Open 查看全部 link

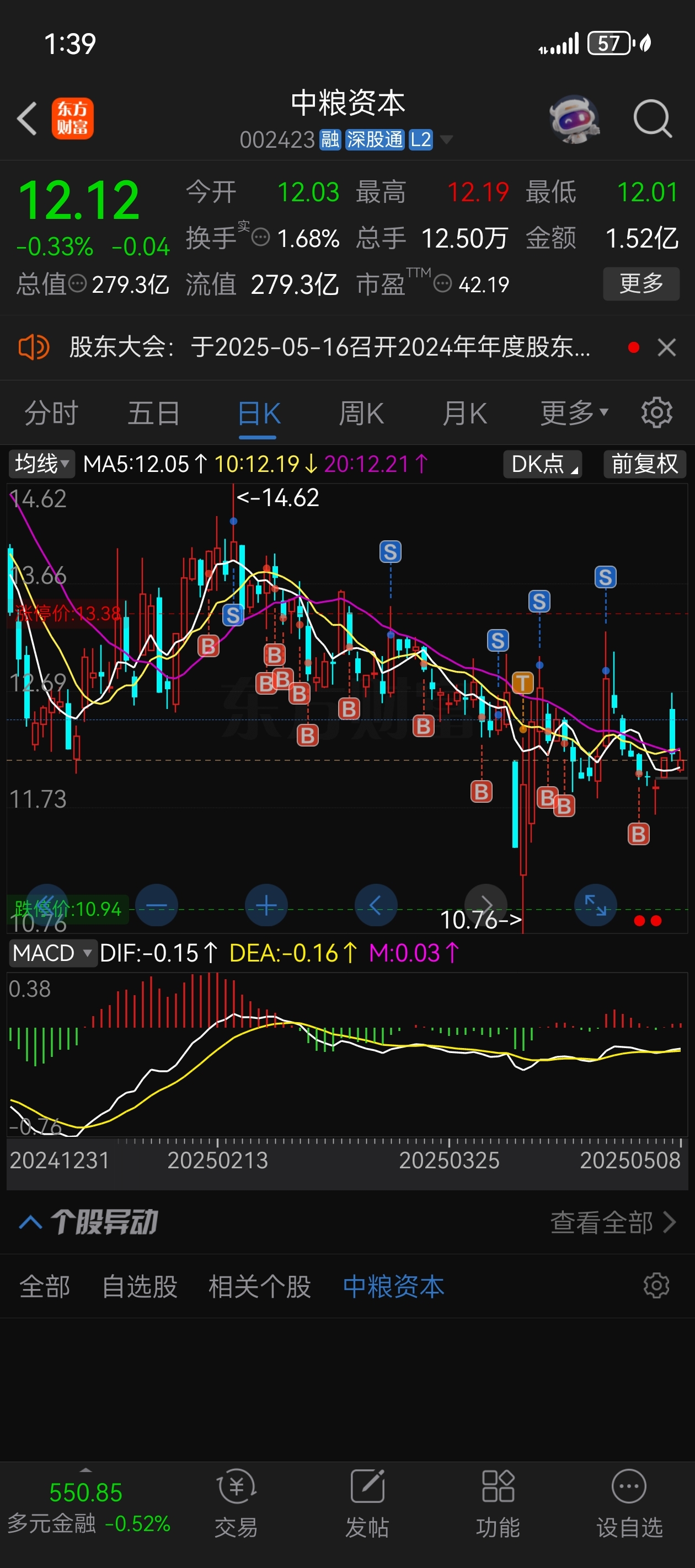click(613, 1222)
